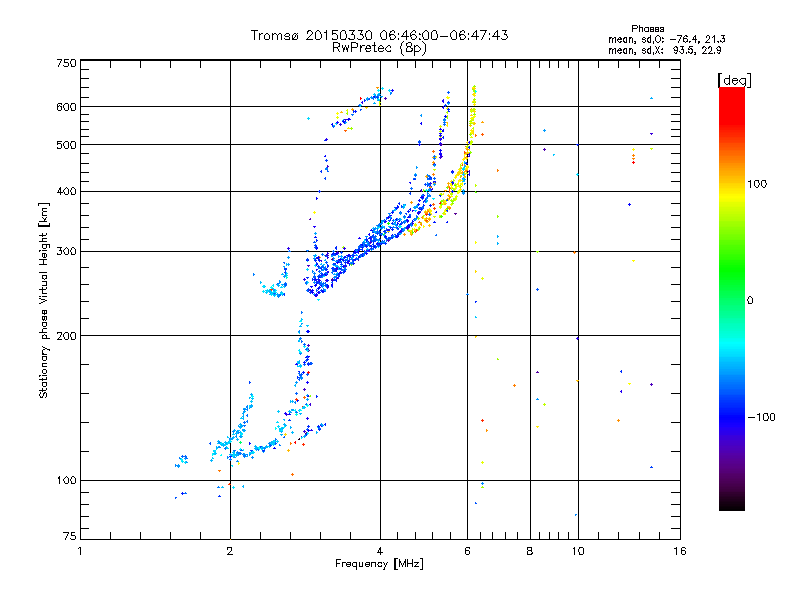Screen dimensions: 800x600
Task: Click the 'mean, sd,O: -76.4, 21.3' statistic
Action: [x=666, y=39]
